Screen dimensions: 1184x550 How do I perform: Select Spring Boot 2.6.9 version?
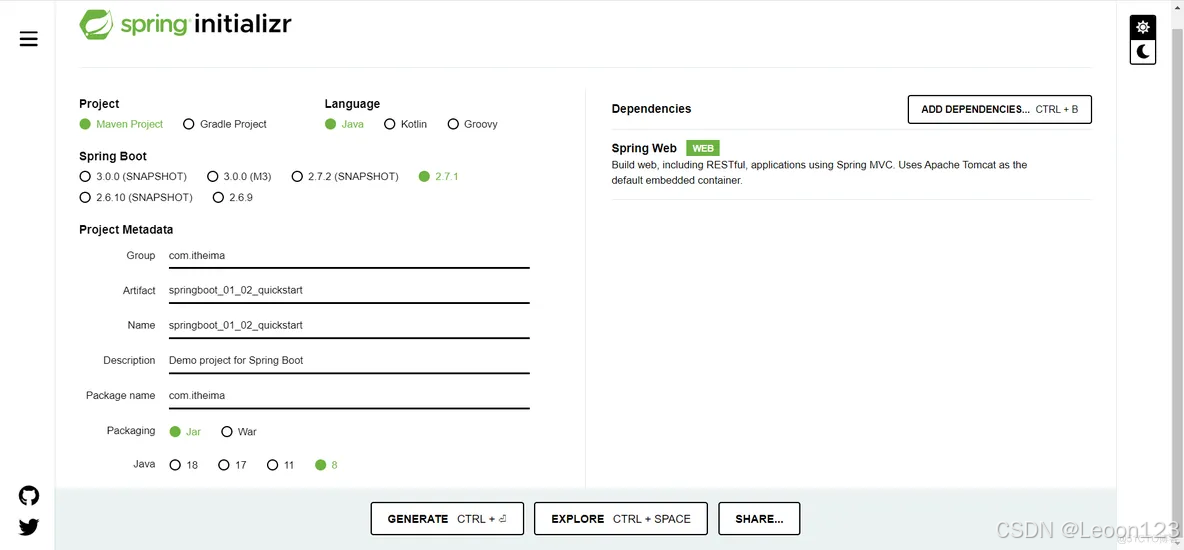coord(233,197)
